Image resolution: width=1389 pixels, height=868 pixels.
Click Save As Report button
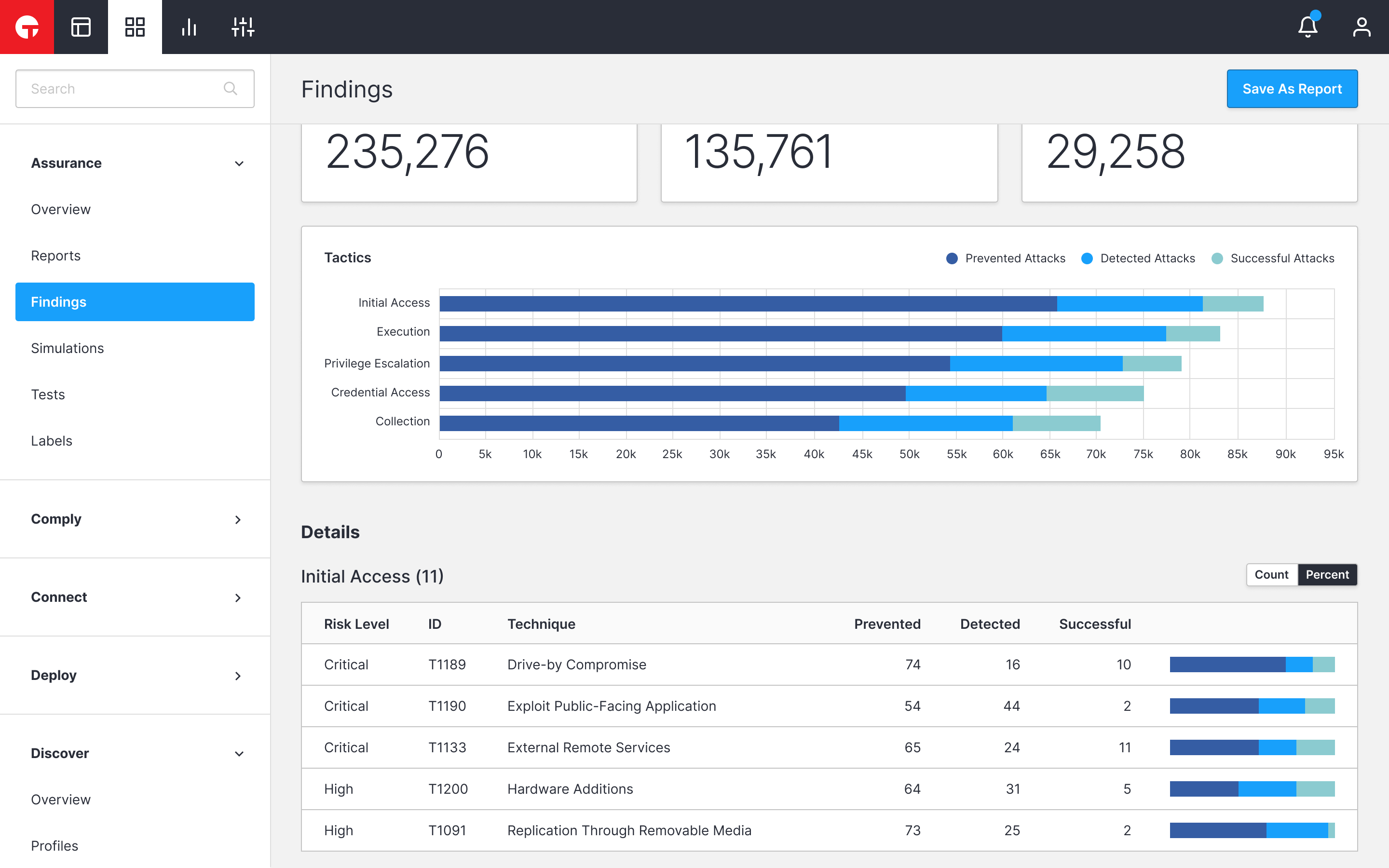pyautogui.click(x=1292, y=89)
